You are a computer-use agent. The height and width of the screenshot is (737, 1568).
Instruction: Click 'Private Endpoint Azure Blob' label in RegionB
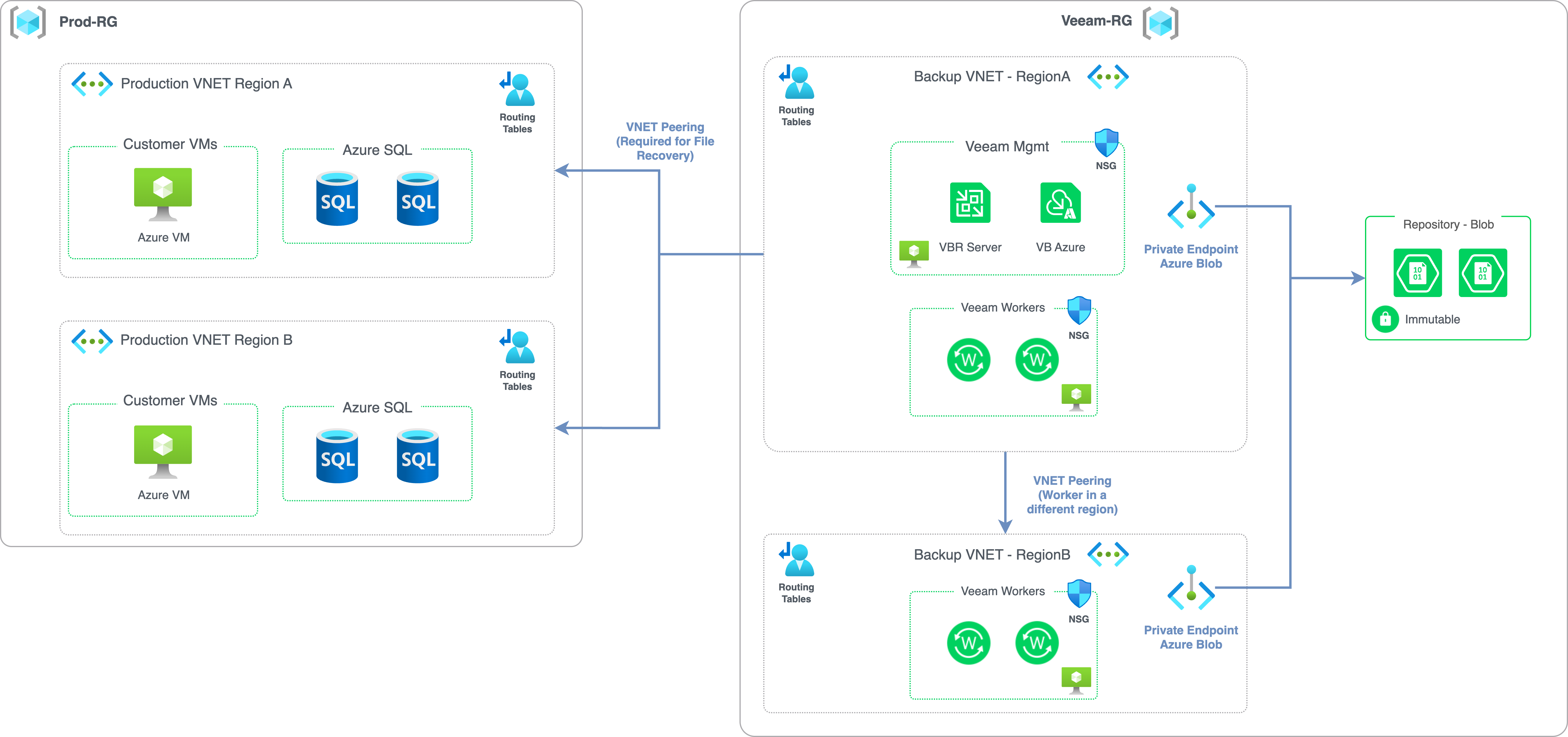1191,637
